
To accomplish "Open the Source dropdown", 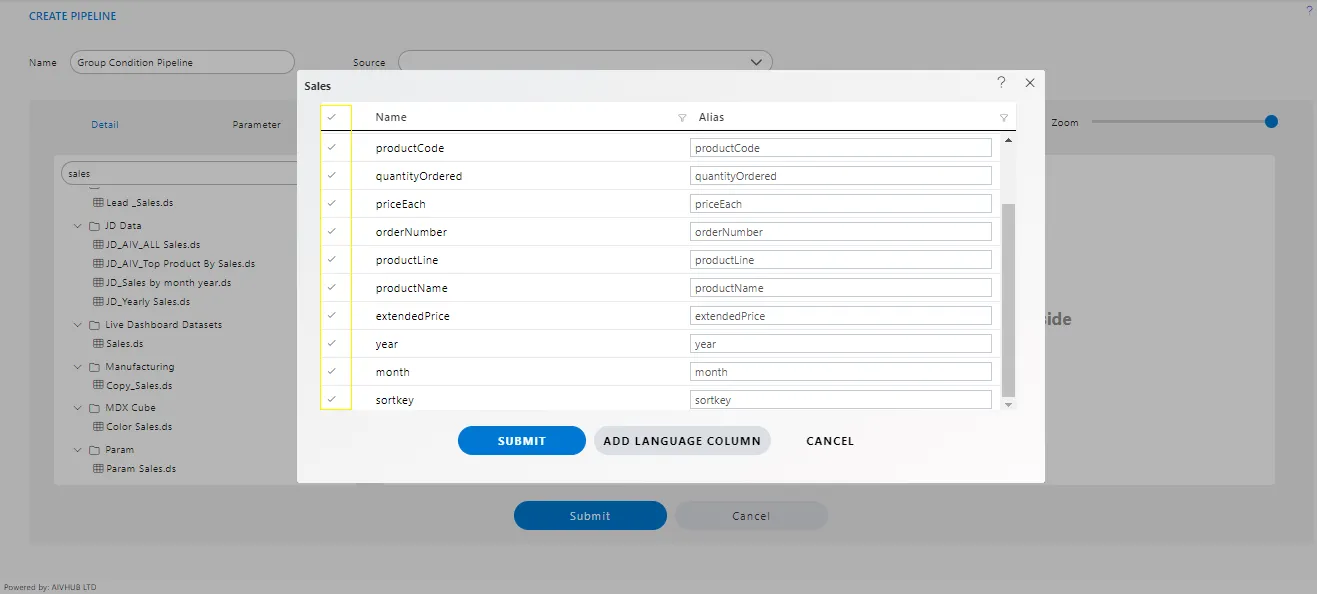I will click(585, 62).
